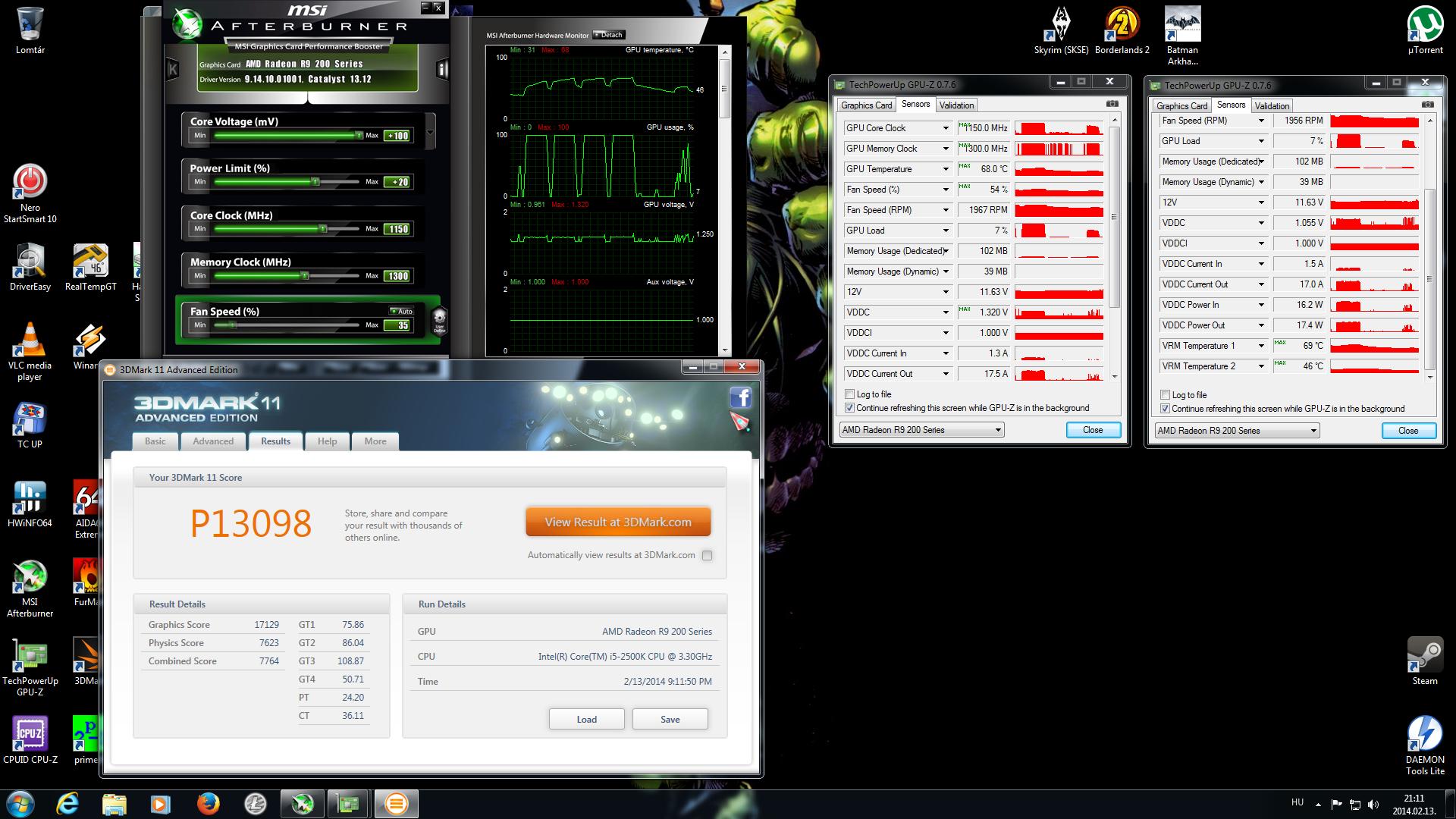This screenshot has width=1456, height=819.
Task: Click camera icon in right GPU-Z window
Action: (x=1427, y=105)
